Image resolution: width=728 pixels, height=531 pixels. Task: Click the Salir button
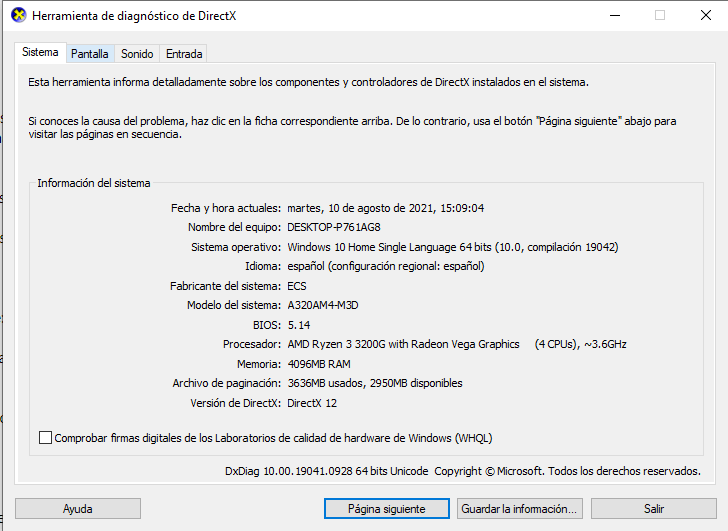pos(654,509)
